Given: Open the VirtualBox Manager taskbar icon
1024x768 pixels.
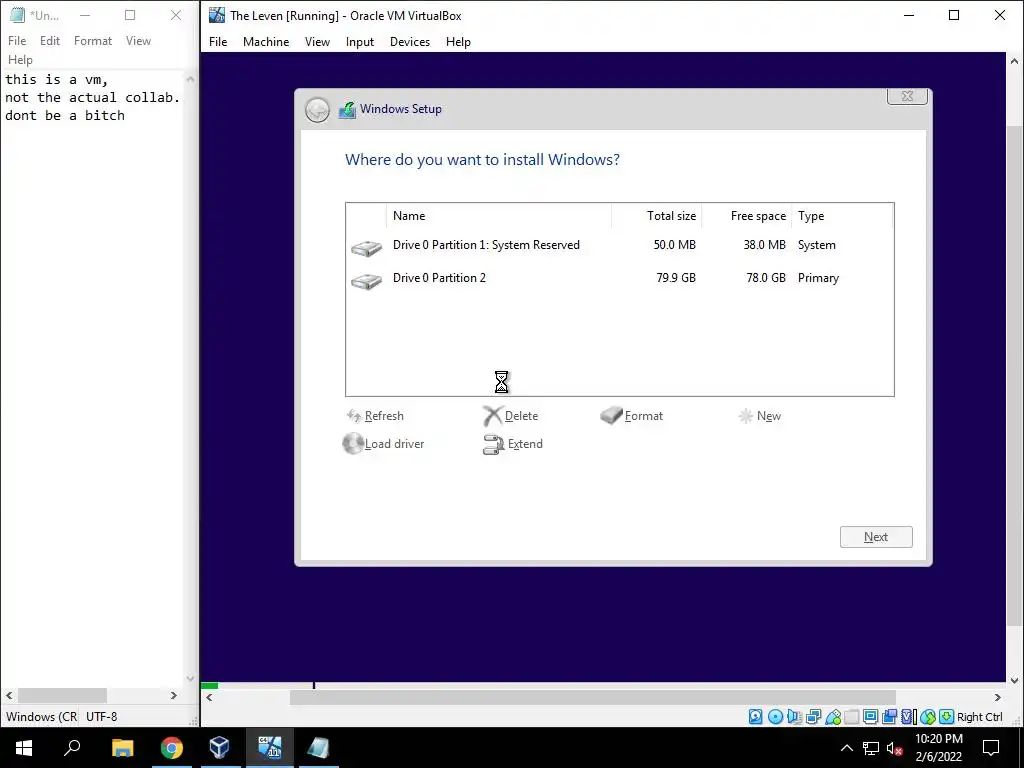Looking at the screenshot, I should coord(219,748).
